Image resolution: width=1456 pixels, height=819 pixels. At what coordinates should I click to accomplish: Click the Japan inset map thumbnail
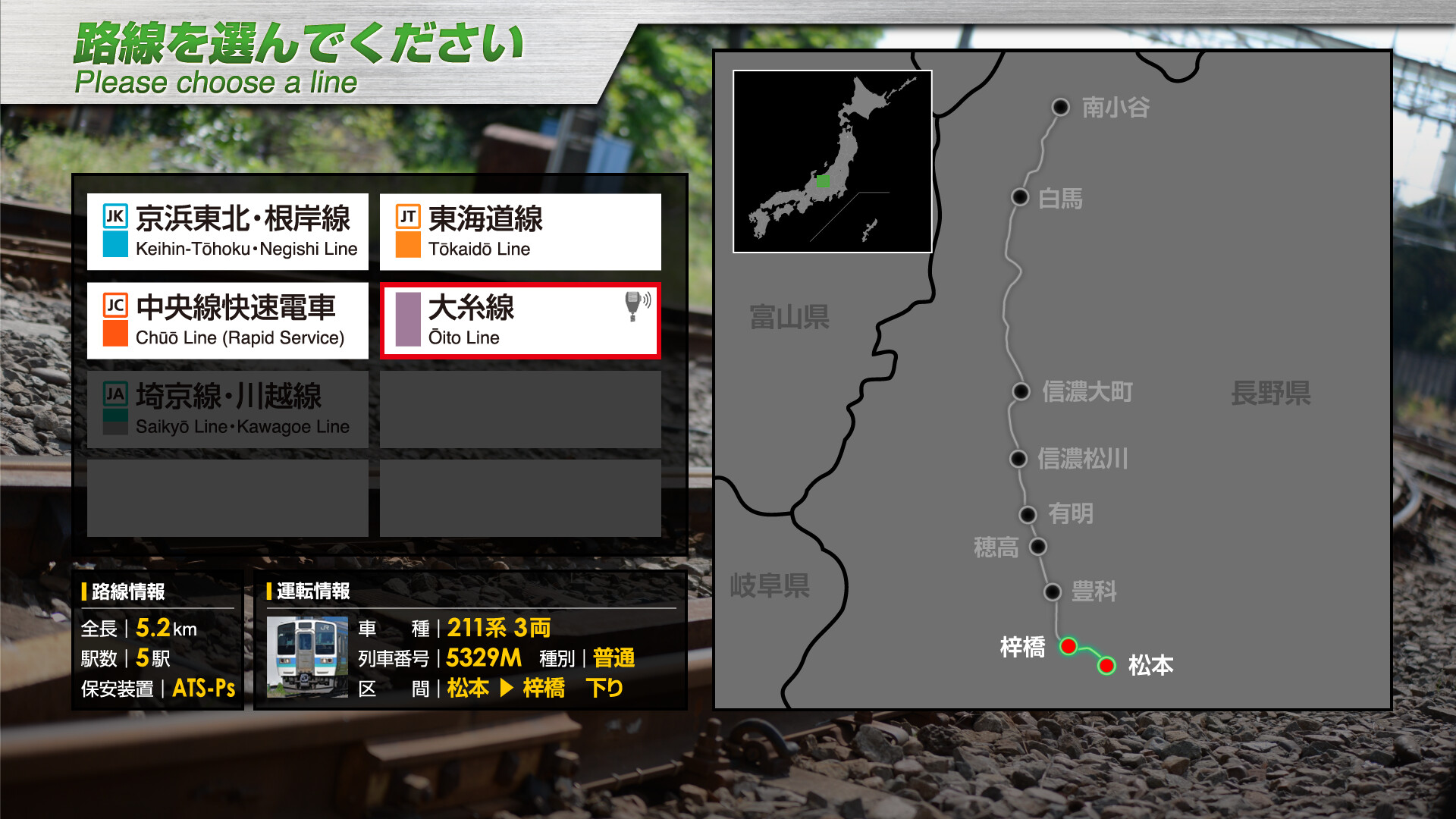[x=832, y=160]
